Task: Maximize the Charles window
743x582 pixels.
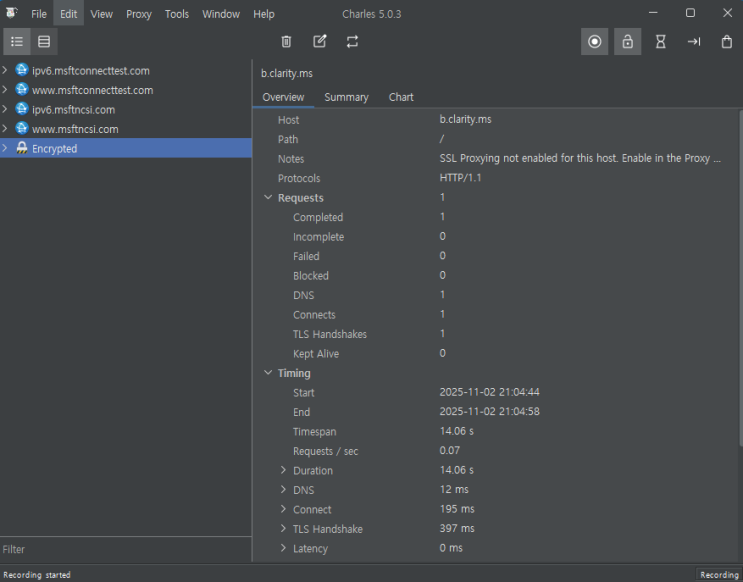Action: (x=690, y=13)
